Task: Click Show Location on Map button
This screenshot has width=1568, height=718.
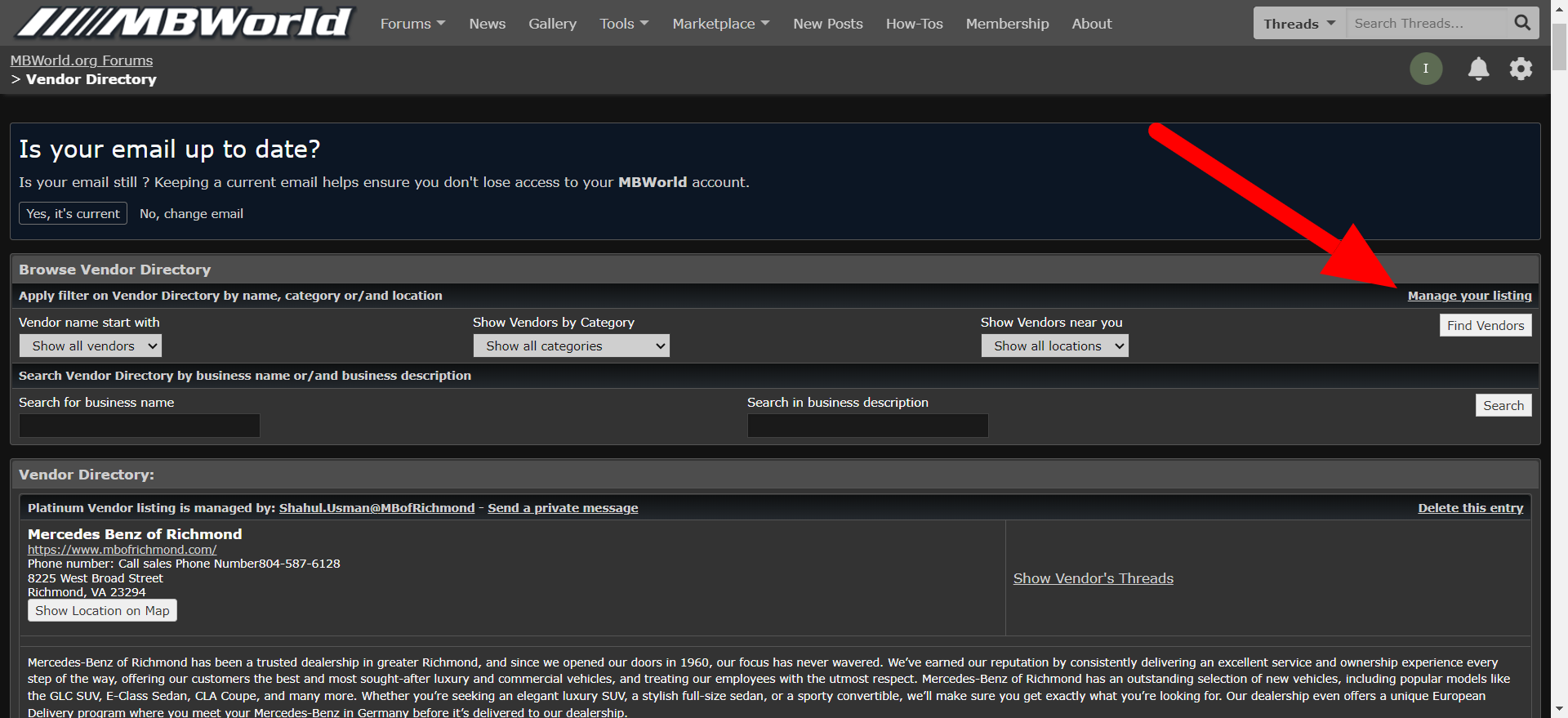Action: (102, 611)
